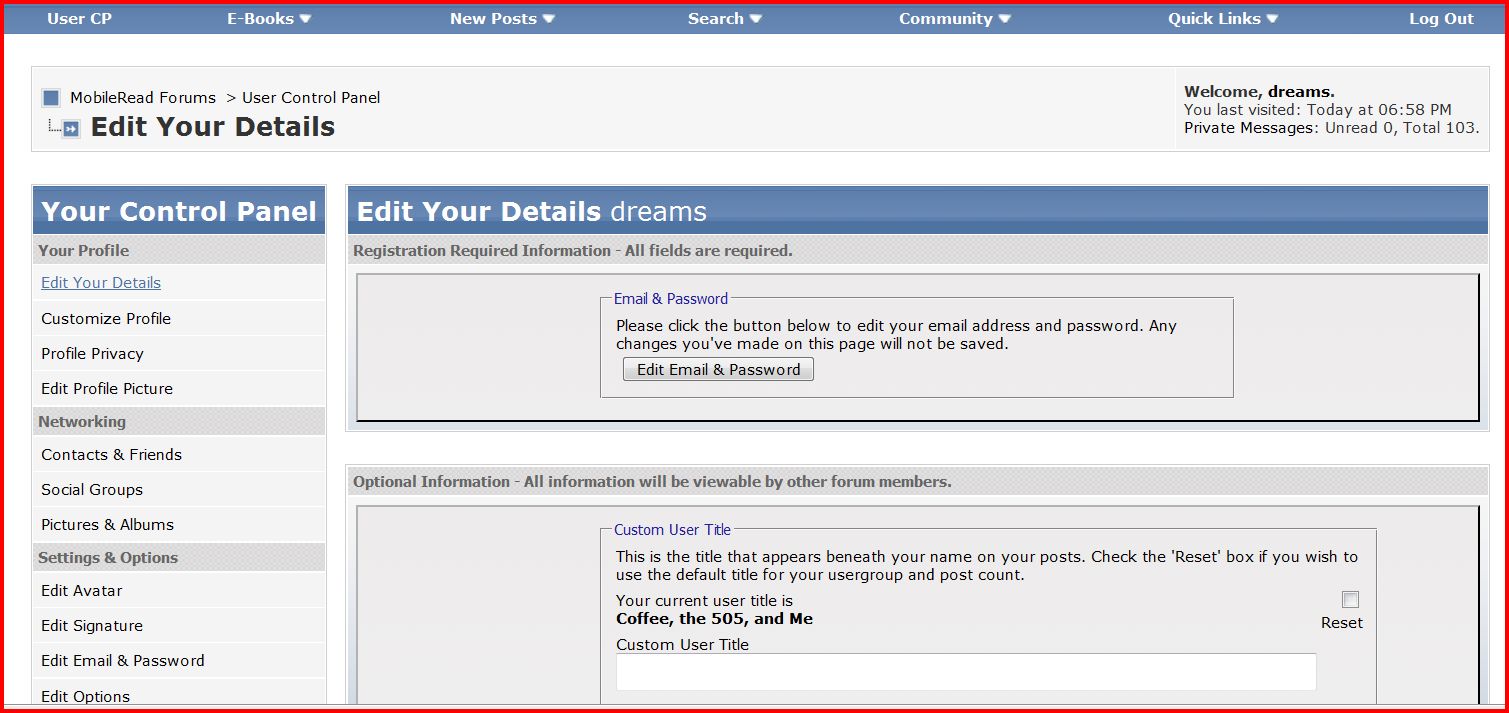Click the 'Settings & Options' section heading
The image size is (1509, 713).
pos(108,558)
